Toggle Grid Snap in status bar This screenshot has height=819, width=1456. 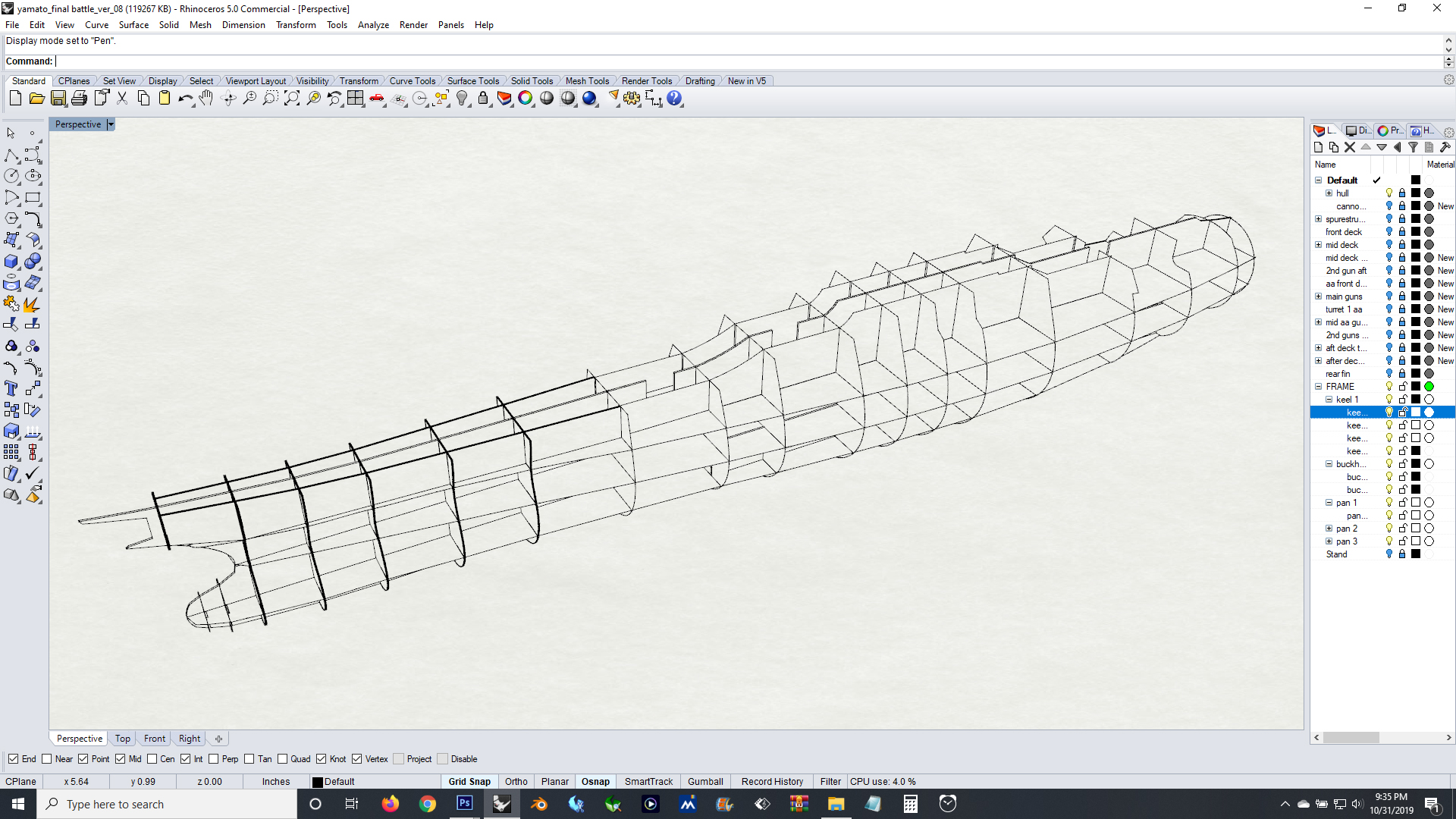(469, 782)
